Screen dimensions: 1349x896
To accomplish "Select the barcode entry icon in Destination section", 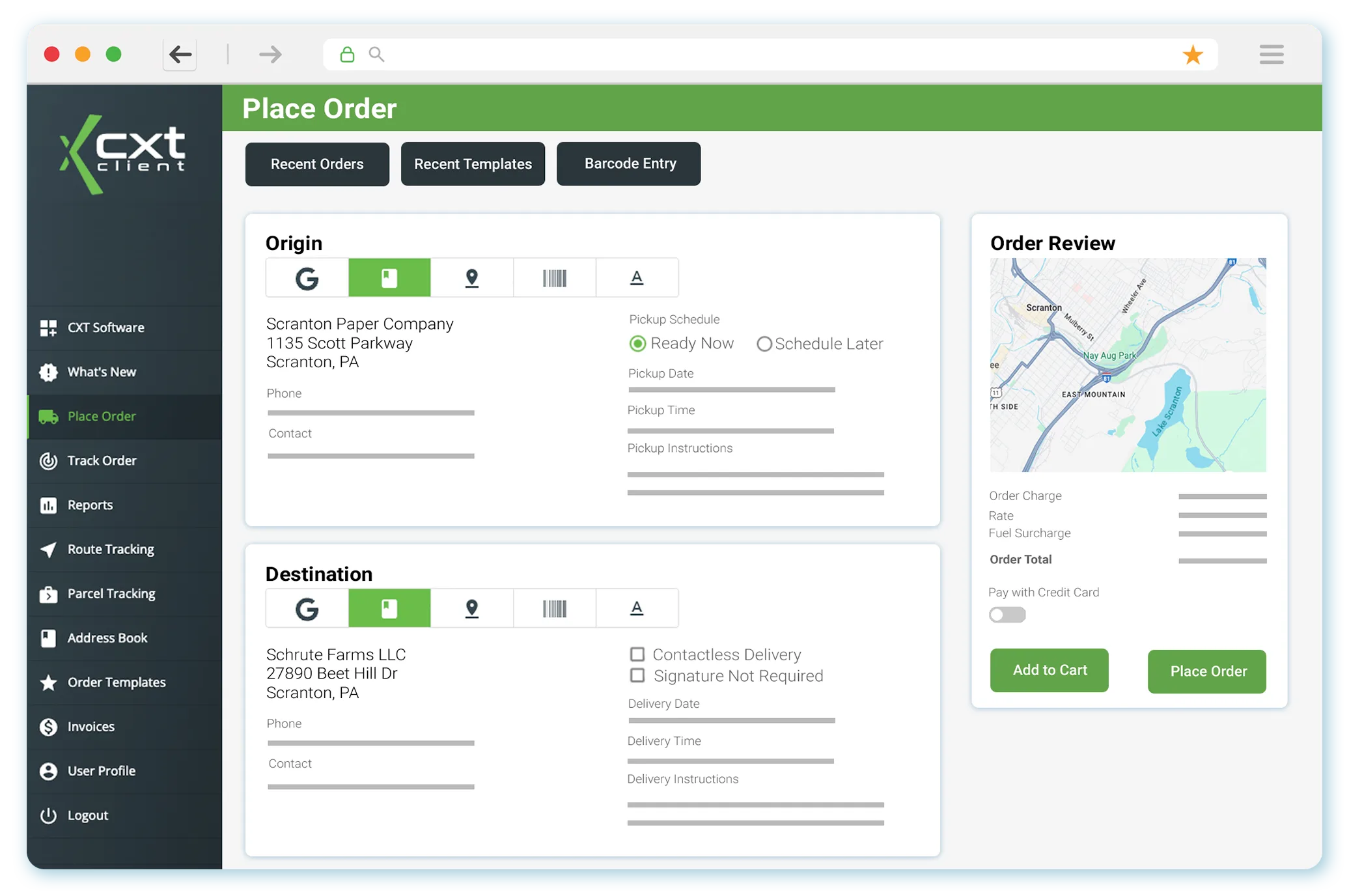I will click(555, 608).
